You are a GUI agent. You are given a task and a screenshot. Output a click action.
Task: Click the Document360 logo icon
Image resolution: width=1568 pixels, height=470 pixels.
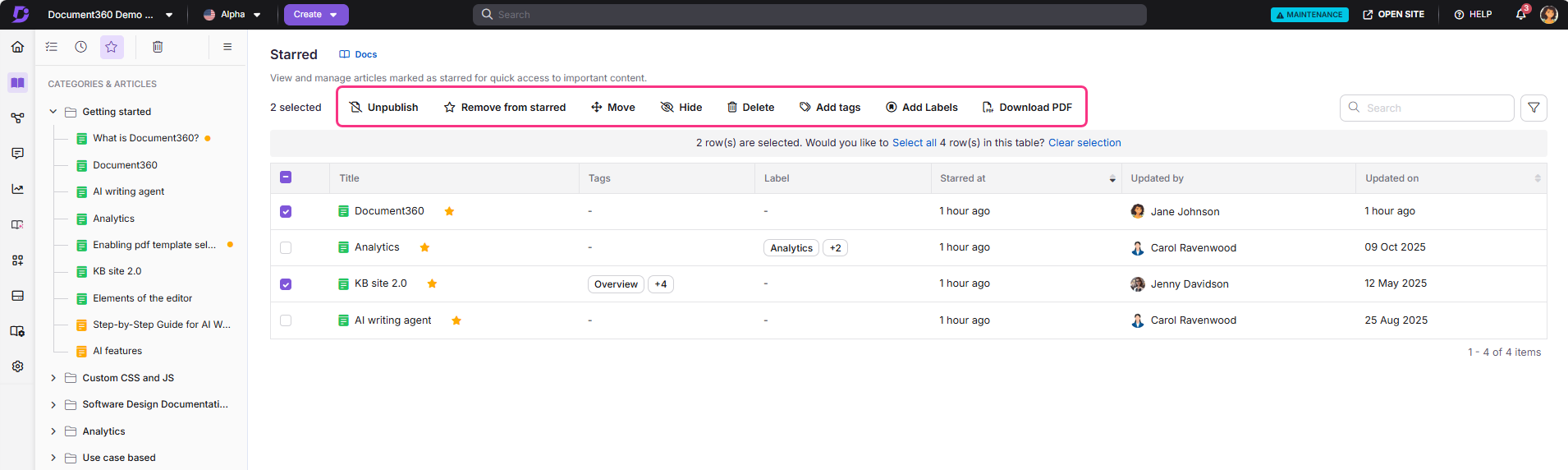(x=21, y=14)
